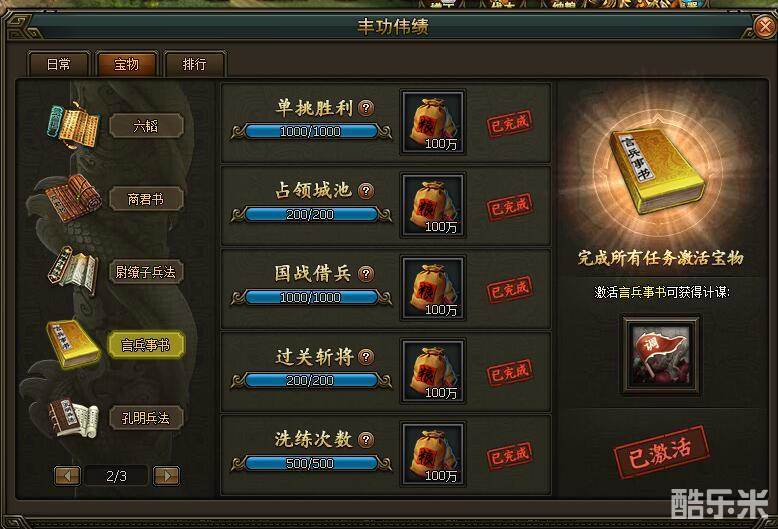Click the red flag stratagem reward thumbnail

click(661, 354)
